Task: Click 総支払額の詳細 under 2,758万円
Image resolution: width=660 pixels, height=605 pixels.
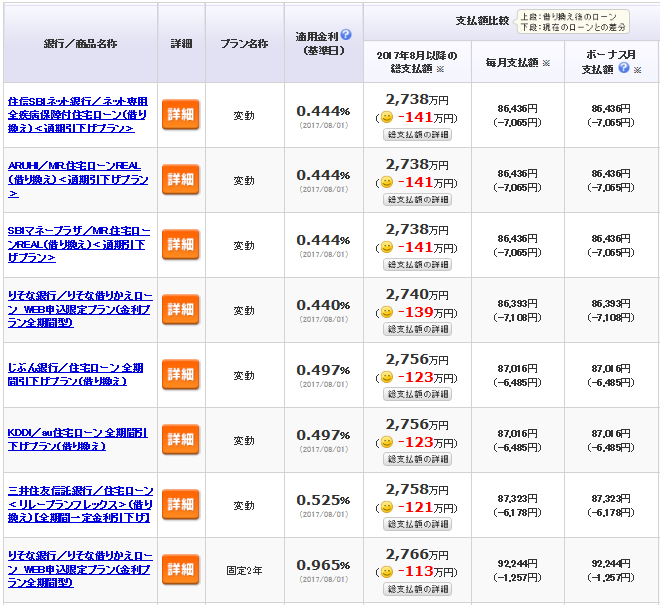Action: (x=417, y=524)
